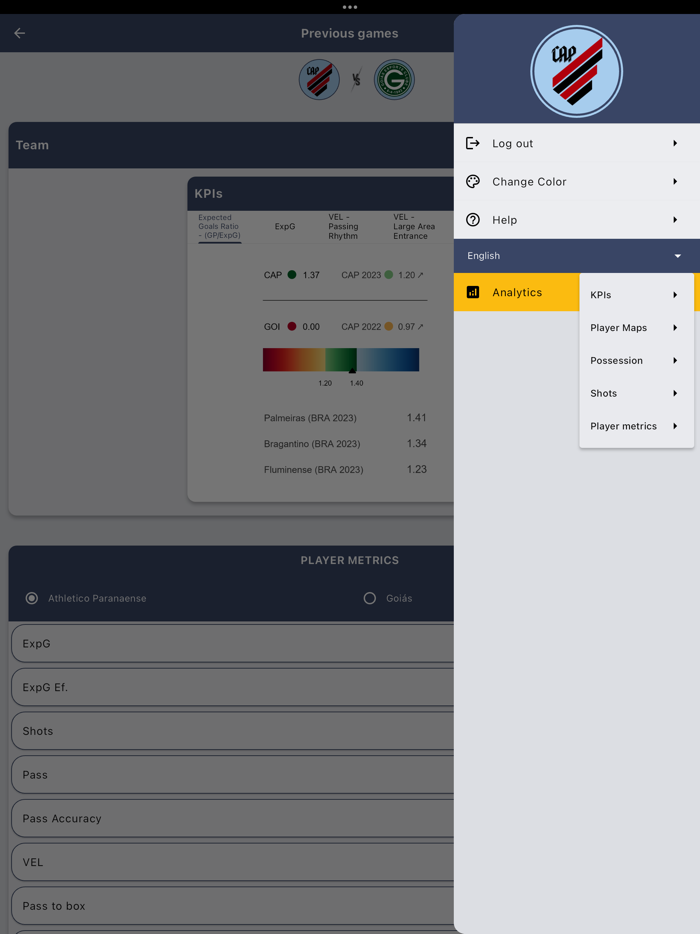The height and width of the screenshot is (934, 700).
Task: Click trend arrow next to CAP 2023 1.20
Action: coord(421,275)
